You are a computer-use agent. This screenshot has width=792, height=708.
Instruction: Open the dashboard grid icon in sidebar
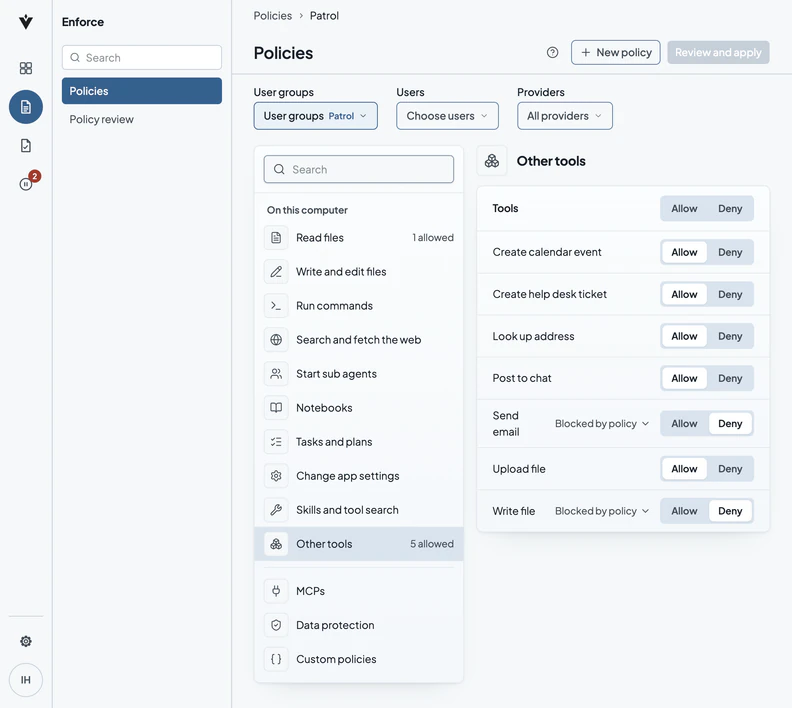pyautogui.click(x=26, y=68)
